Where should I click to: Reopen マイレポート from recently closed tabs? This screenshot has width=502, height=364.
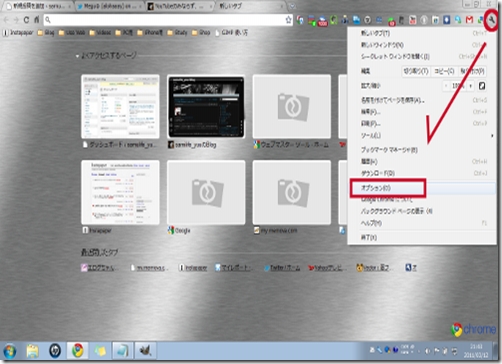234,268
